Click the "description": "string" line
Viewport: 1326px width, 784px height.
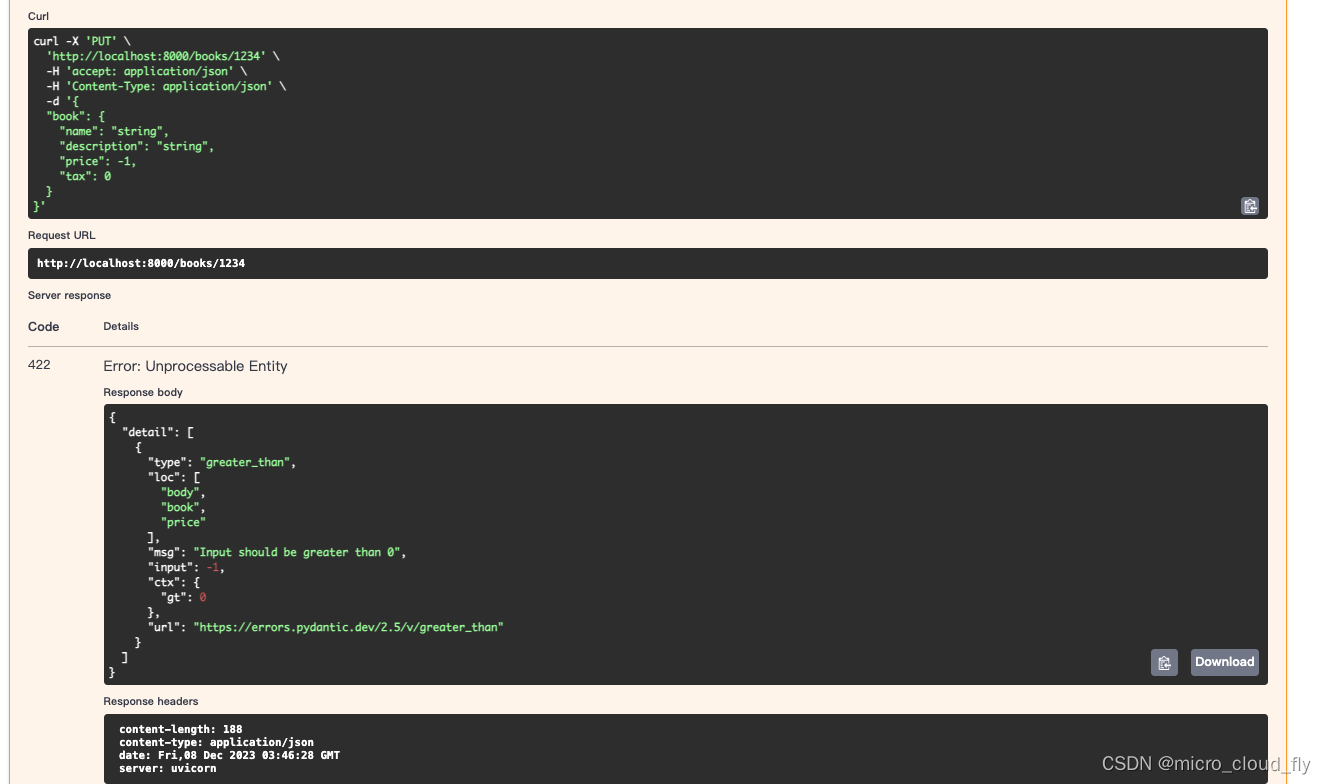coord(137,146)
